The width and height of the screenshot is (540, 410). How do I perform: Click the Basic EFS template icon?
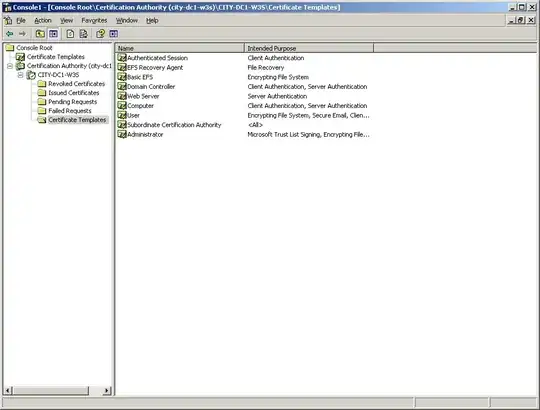coord(122,77)
